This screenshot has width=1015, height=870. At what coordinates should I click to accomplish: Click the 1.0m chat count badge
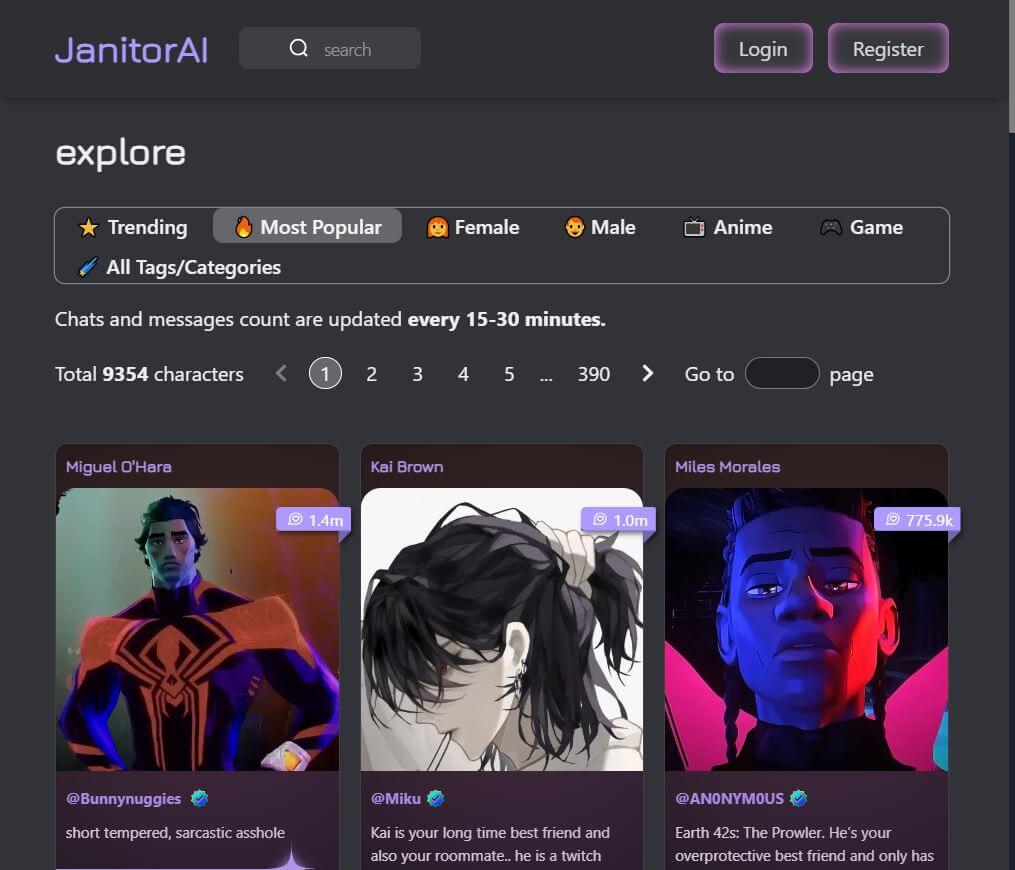[x=619, y=520]
